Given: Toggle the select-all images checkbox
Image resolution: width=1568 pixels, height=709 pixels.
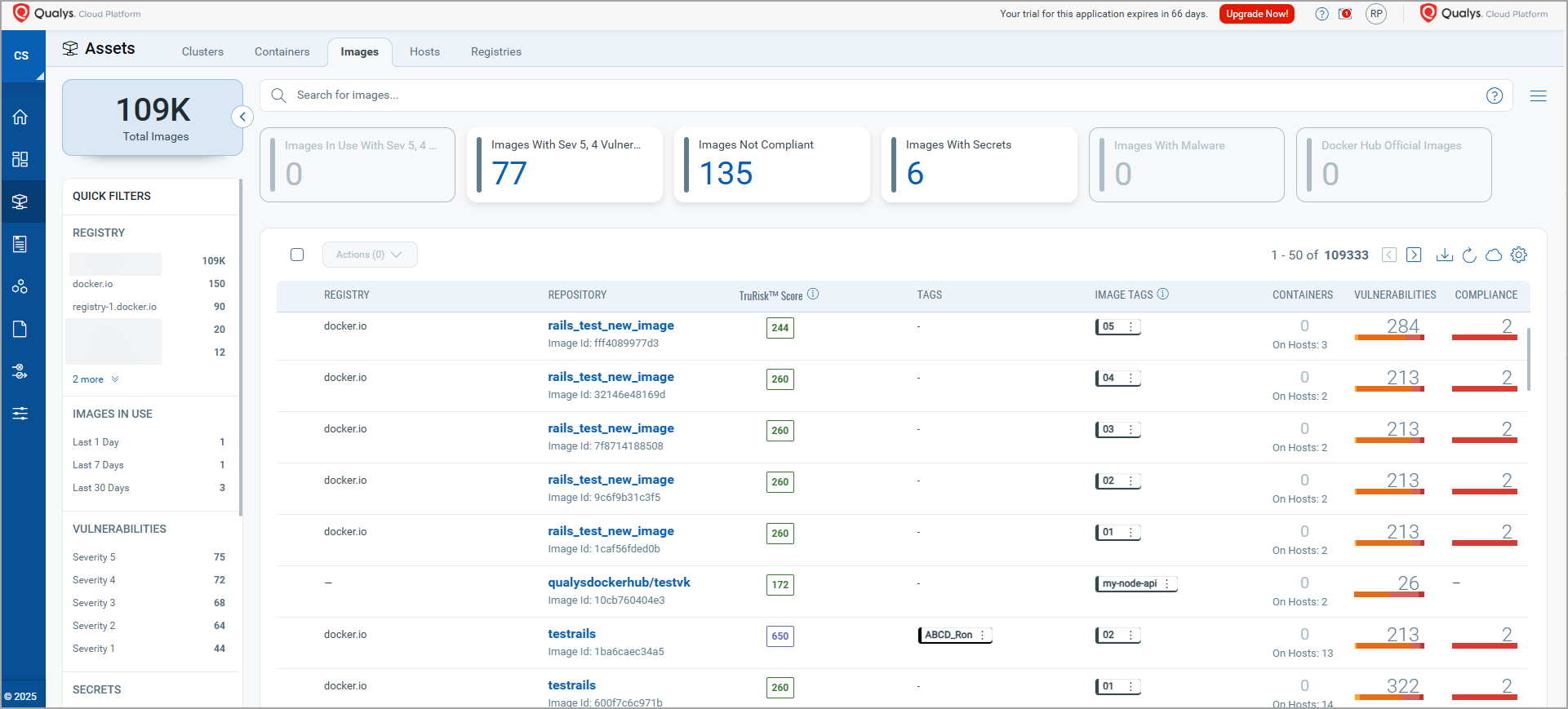Looking at the screenshot, I should pos(297,255).
